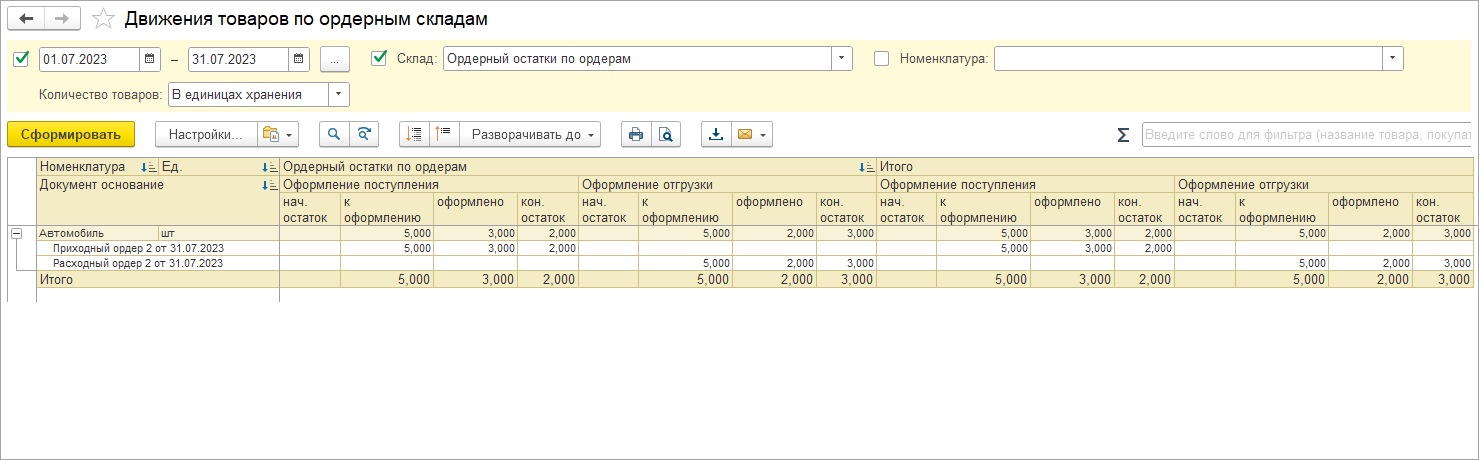The height and width of the screenshot is (460, 1479).
Task: Sort by Документ основание sort icon
Action: pos(270,185)
